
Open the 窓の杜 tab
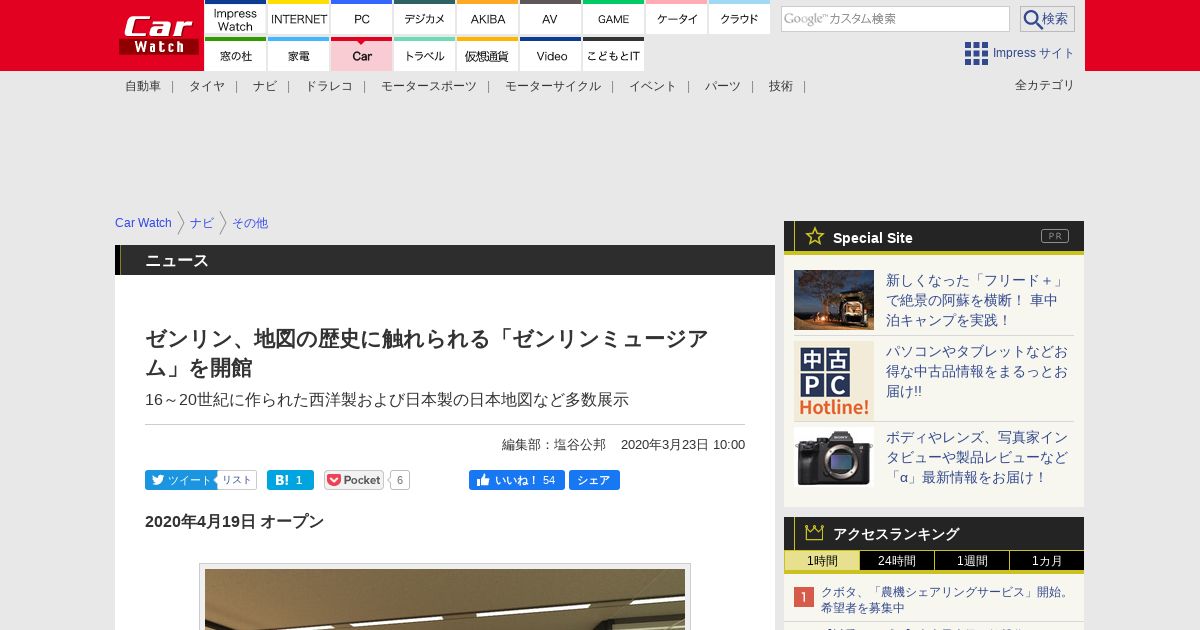[235, 54]
